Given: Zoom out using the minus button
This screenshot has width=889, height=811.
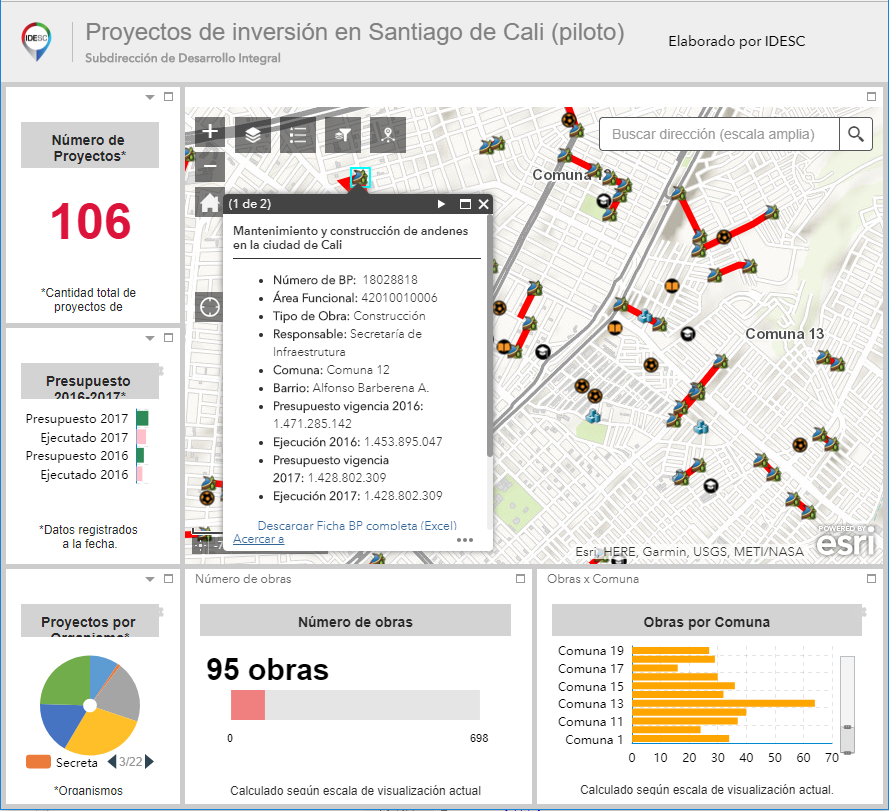Looking at the screenshot, I should point(209,166).
